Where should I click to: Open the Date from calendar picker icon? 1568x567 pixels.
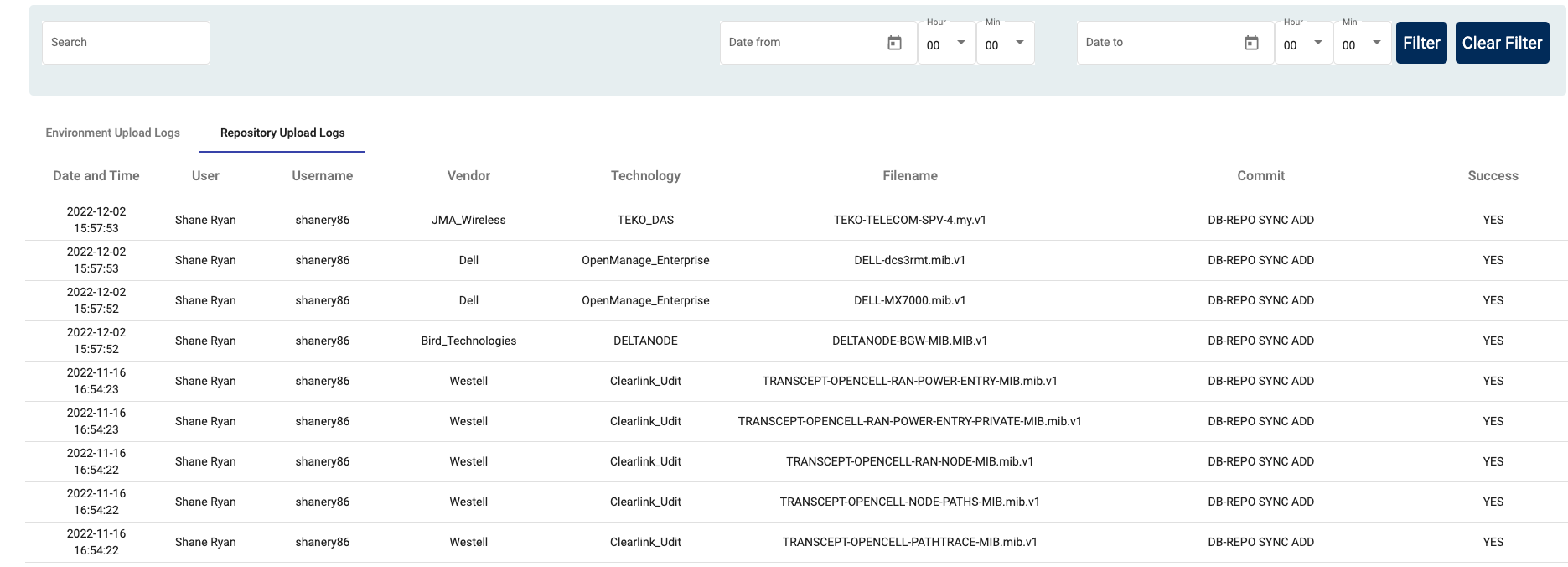(894, 43)
